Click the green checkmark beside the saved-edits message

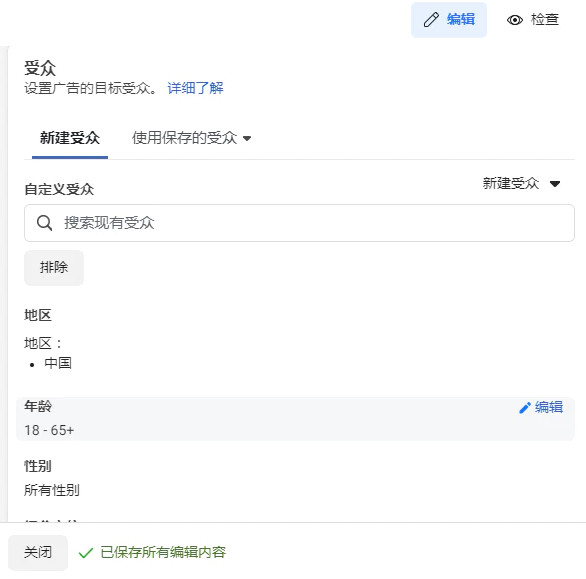[86, 553]
